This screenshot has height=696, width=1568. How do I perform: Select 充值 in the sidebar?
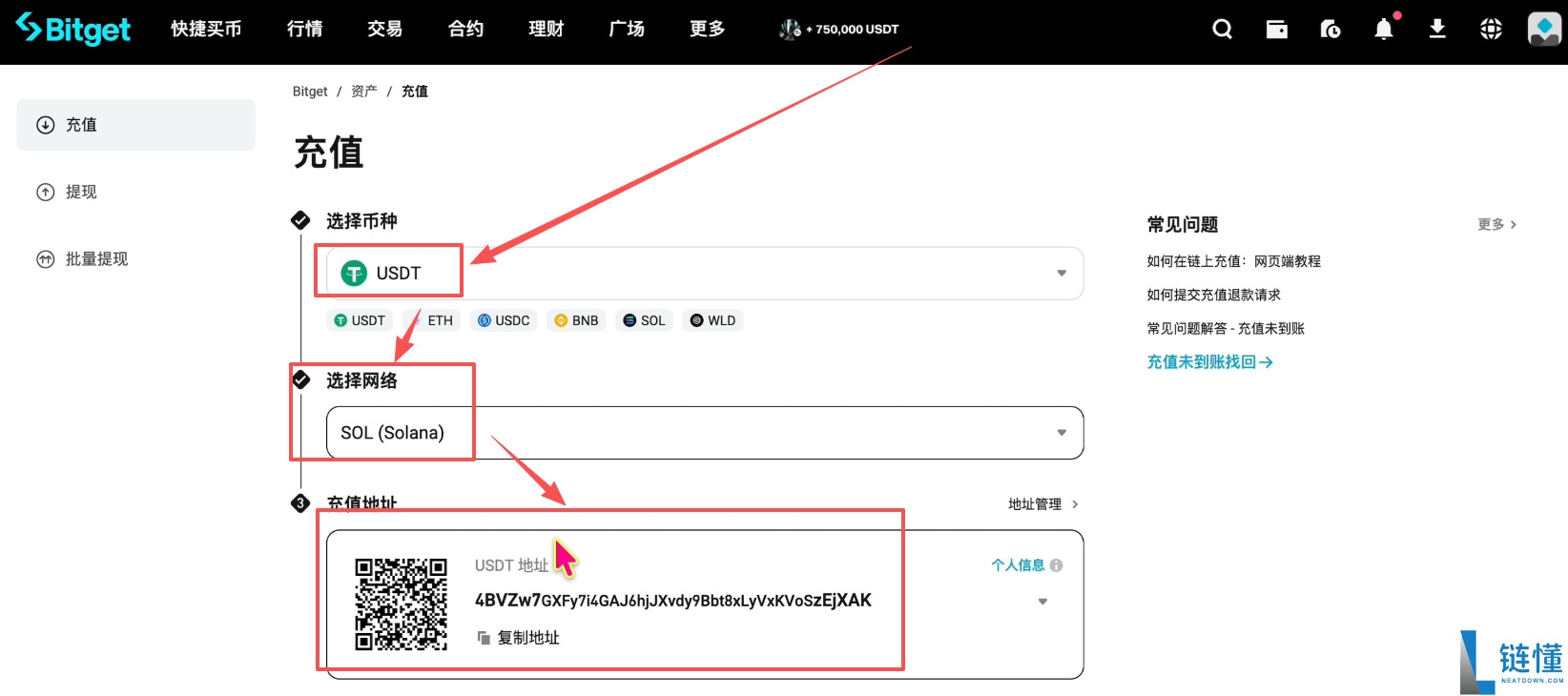[136, 125]
